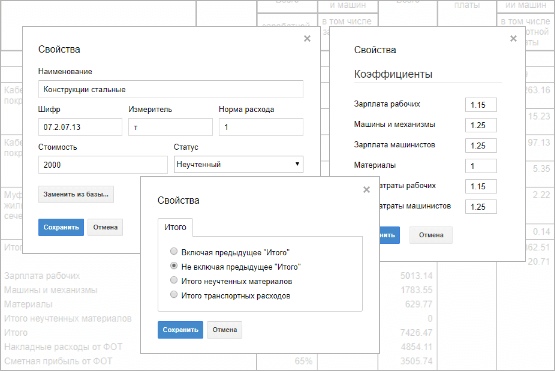Edit the Норма расхода field
Image resolution: width=555 pixels, height=371 pixels.
pos(261,127)
